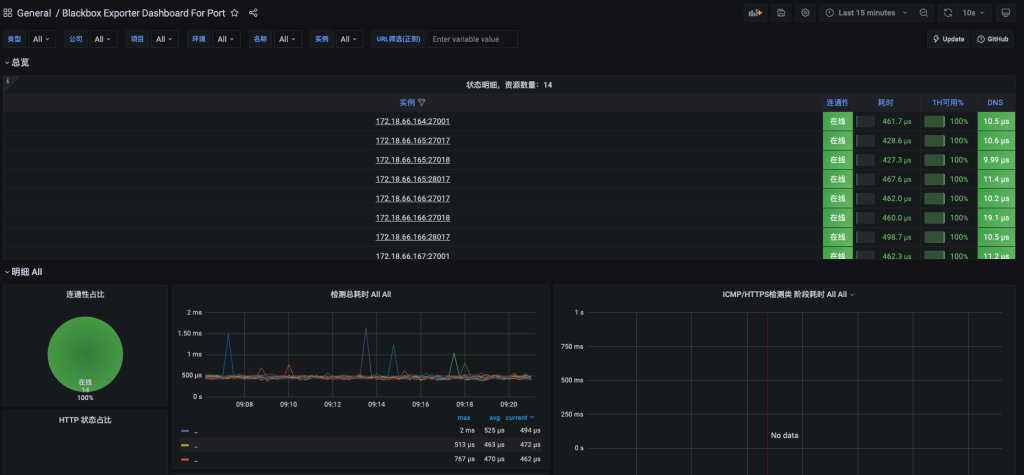This screenshot has width=1024, height=475.
Task: Sort the legend by the max column
Action: (464, 418)
